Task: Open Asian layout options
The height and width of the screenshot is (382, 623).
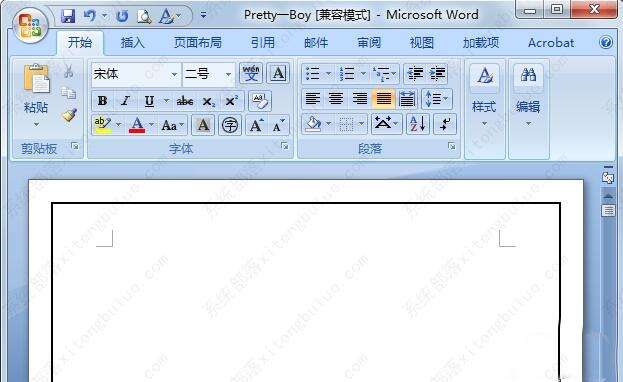Action: coord(386,124)
